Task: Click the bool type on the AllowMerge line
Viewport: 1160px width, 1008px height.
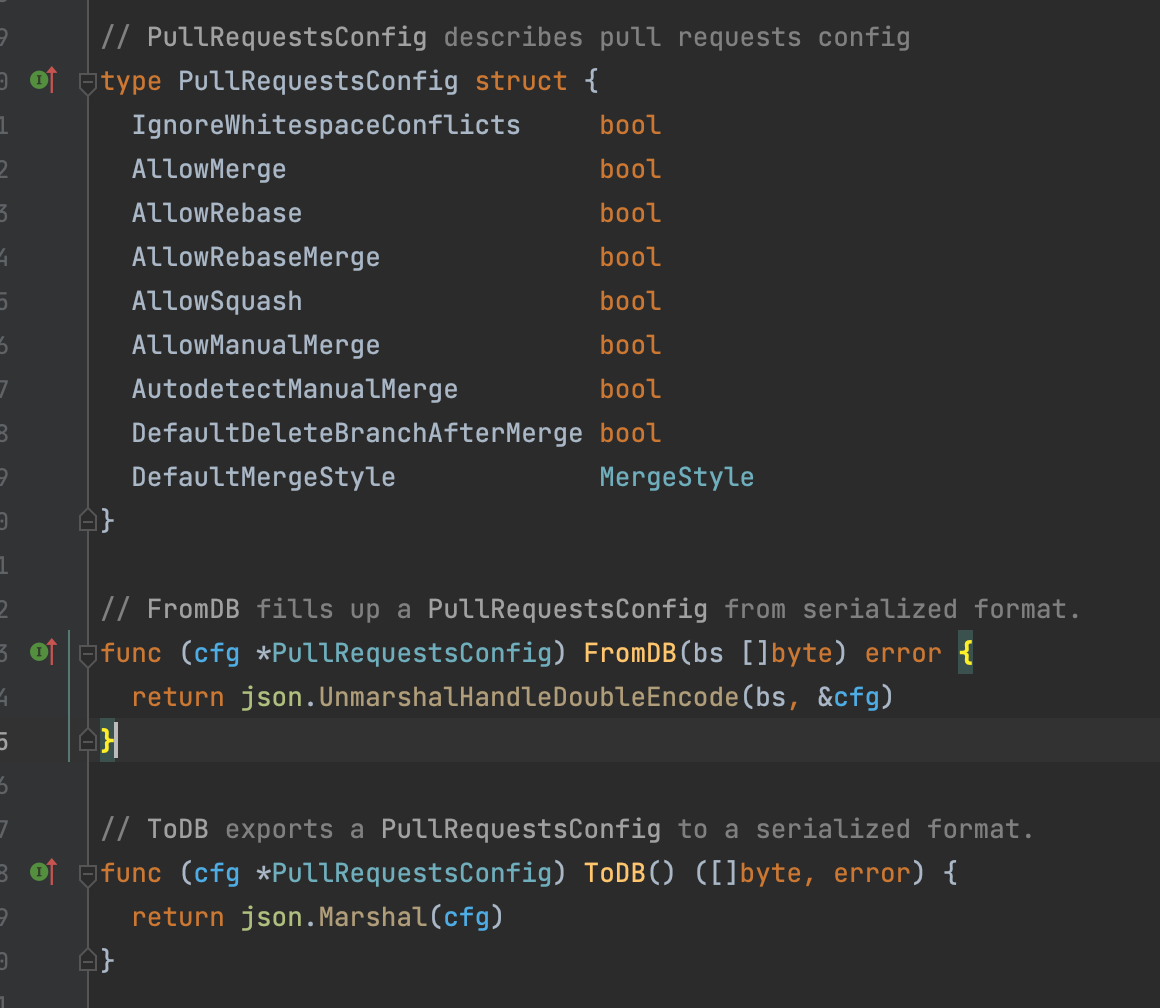Action: 629,168
